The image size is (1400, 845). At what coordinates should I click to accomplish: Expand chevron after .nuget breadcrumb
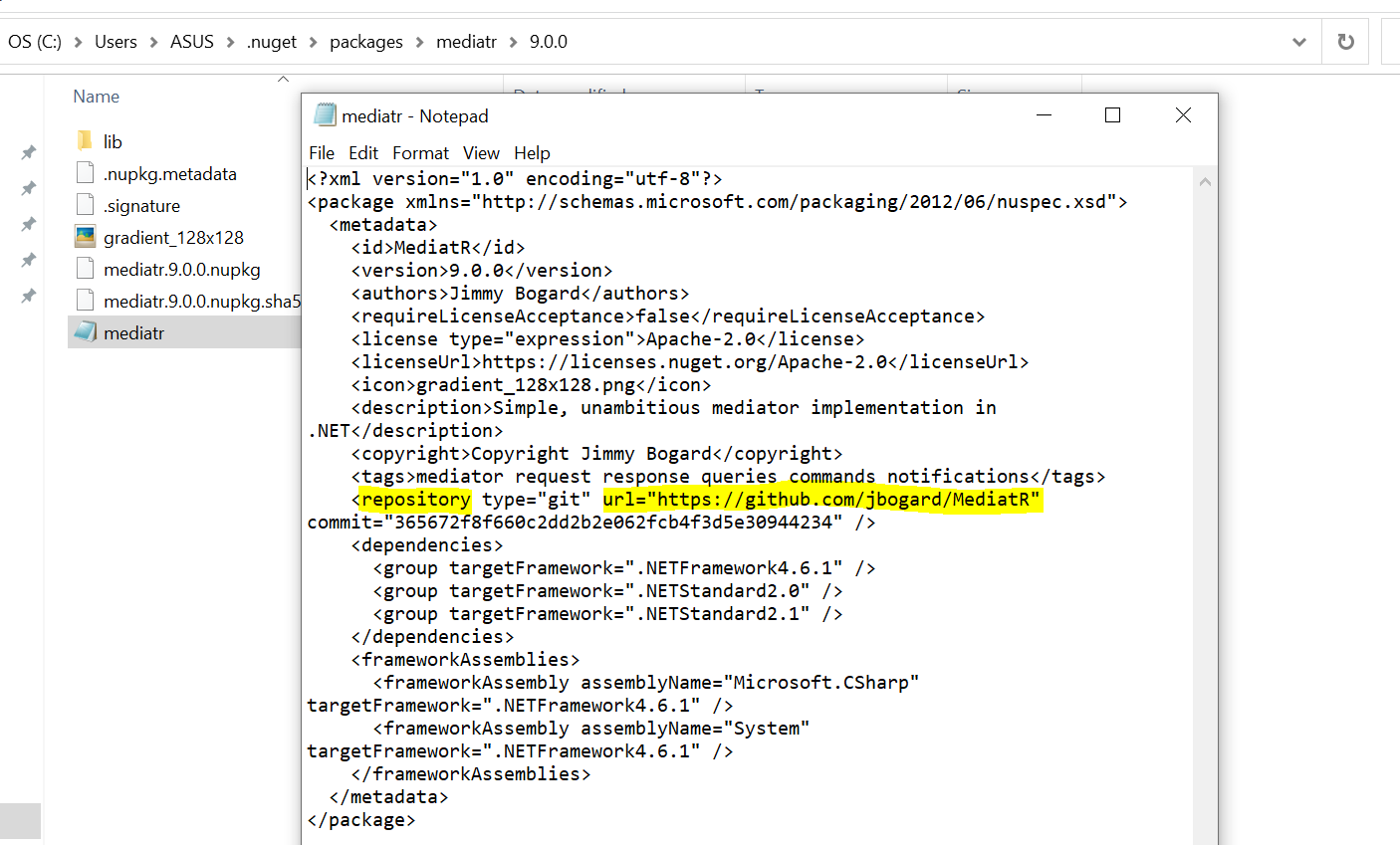click(314, 42)
